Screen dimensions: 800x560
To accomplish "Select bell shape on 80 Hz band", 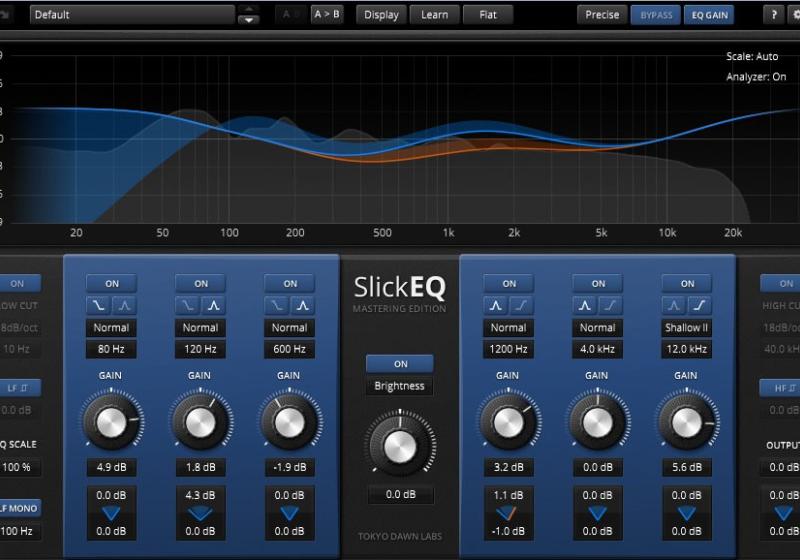I will point(124,305).
